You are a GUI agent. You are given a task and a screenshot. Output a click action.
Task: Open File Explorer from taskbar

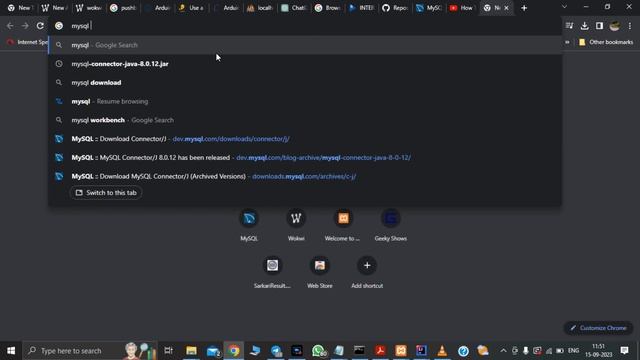click(191, 351)
